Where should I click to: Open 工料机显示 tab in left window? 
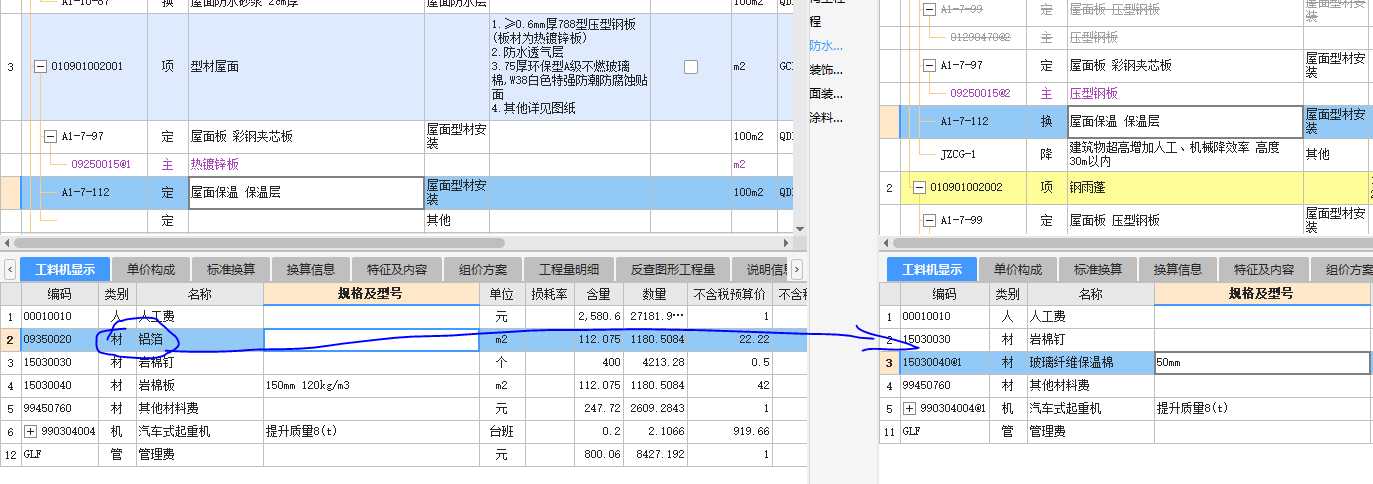tap(65, 269)
